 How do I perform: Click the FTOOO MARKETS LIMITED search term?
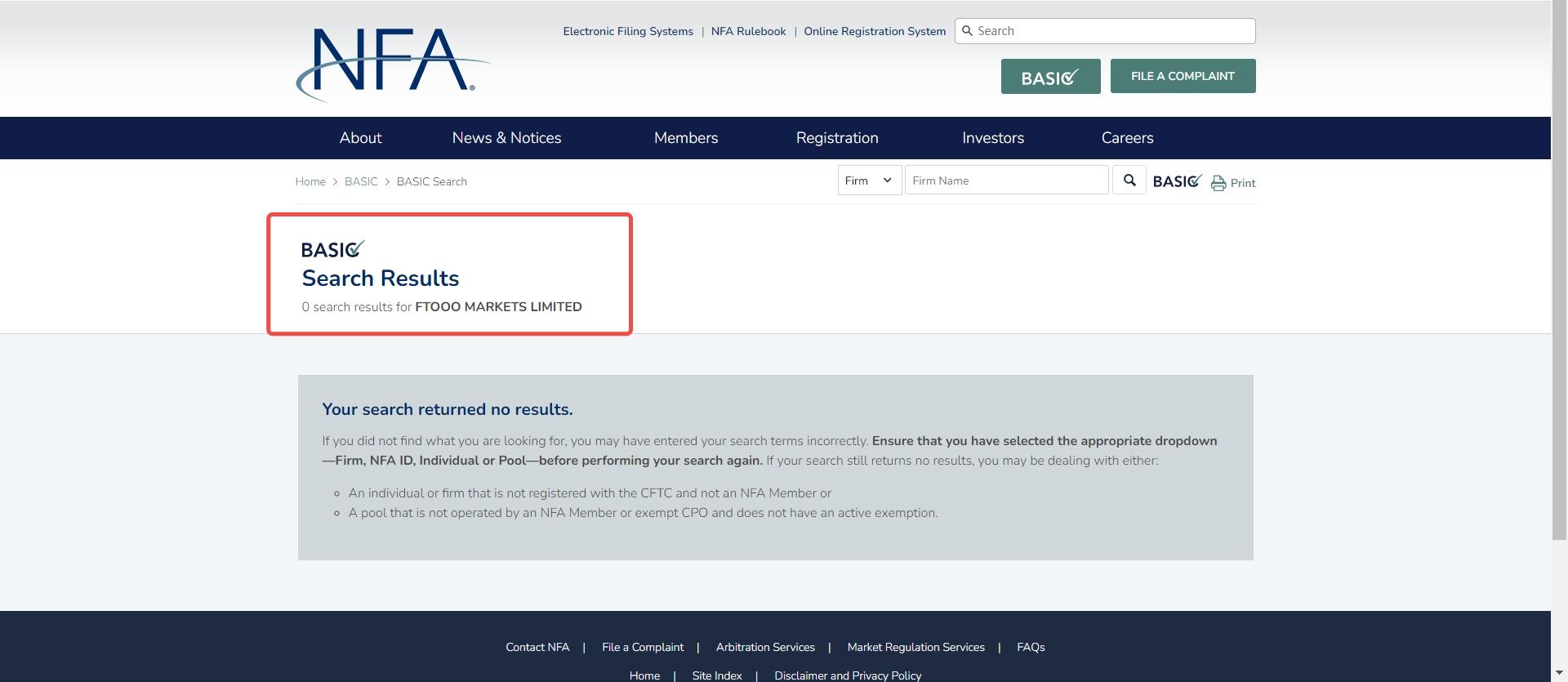(498, 307)
